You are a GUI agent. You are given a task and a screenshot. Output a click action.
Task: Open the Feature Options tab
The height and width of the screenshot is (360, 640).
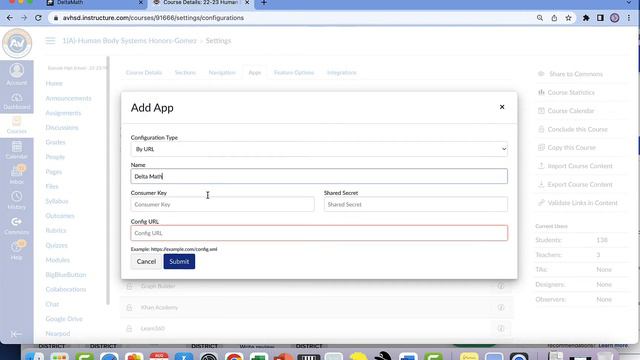point(294,73)
